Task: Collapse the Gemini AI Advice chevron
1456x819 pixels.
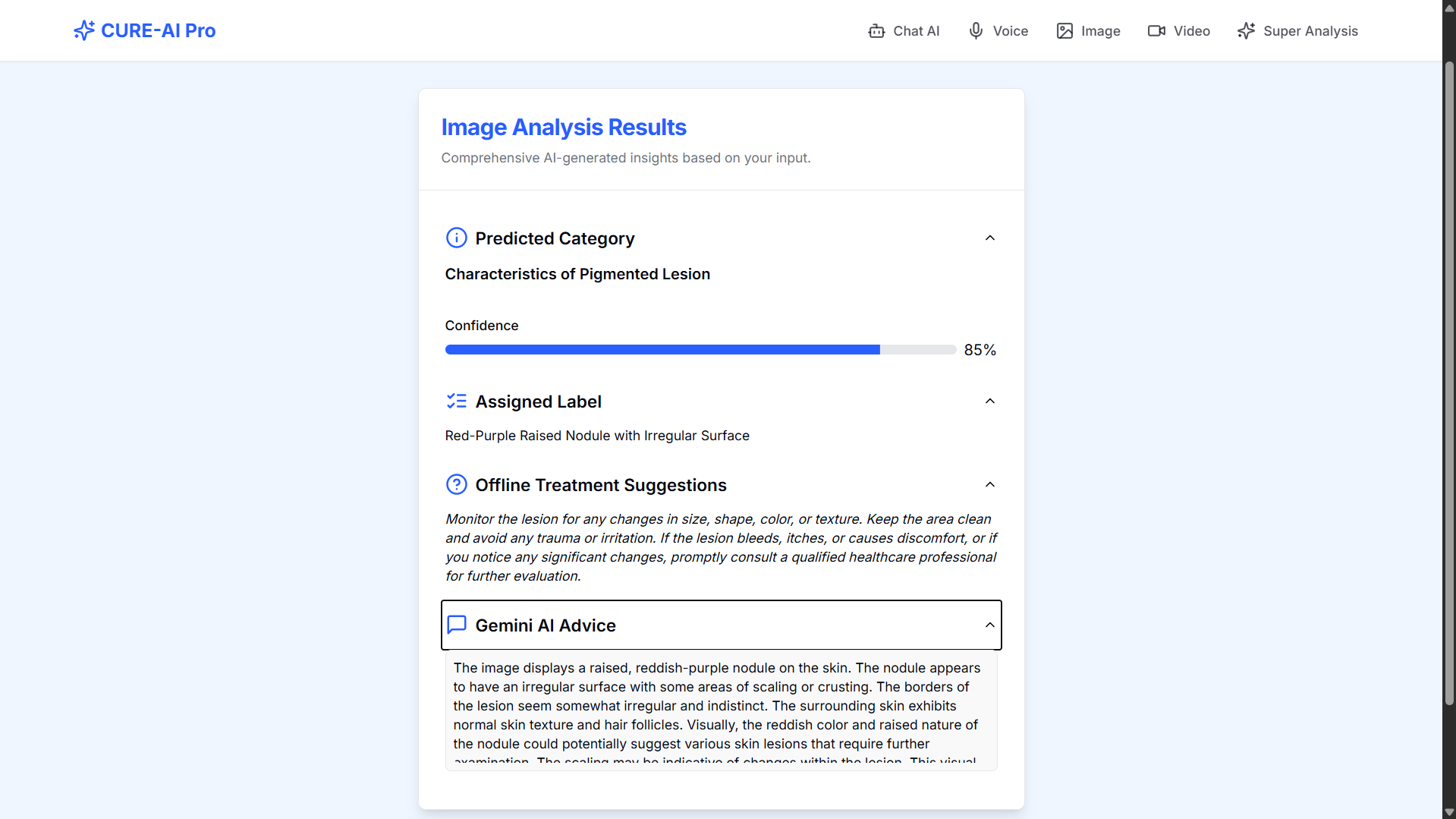Action: click(x=989, y=625)
